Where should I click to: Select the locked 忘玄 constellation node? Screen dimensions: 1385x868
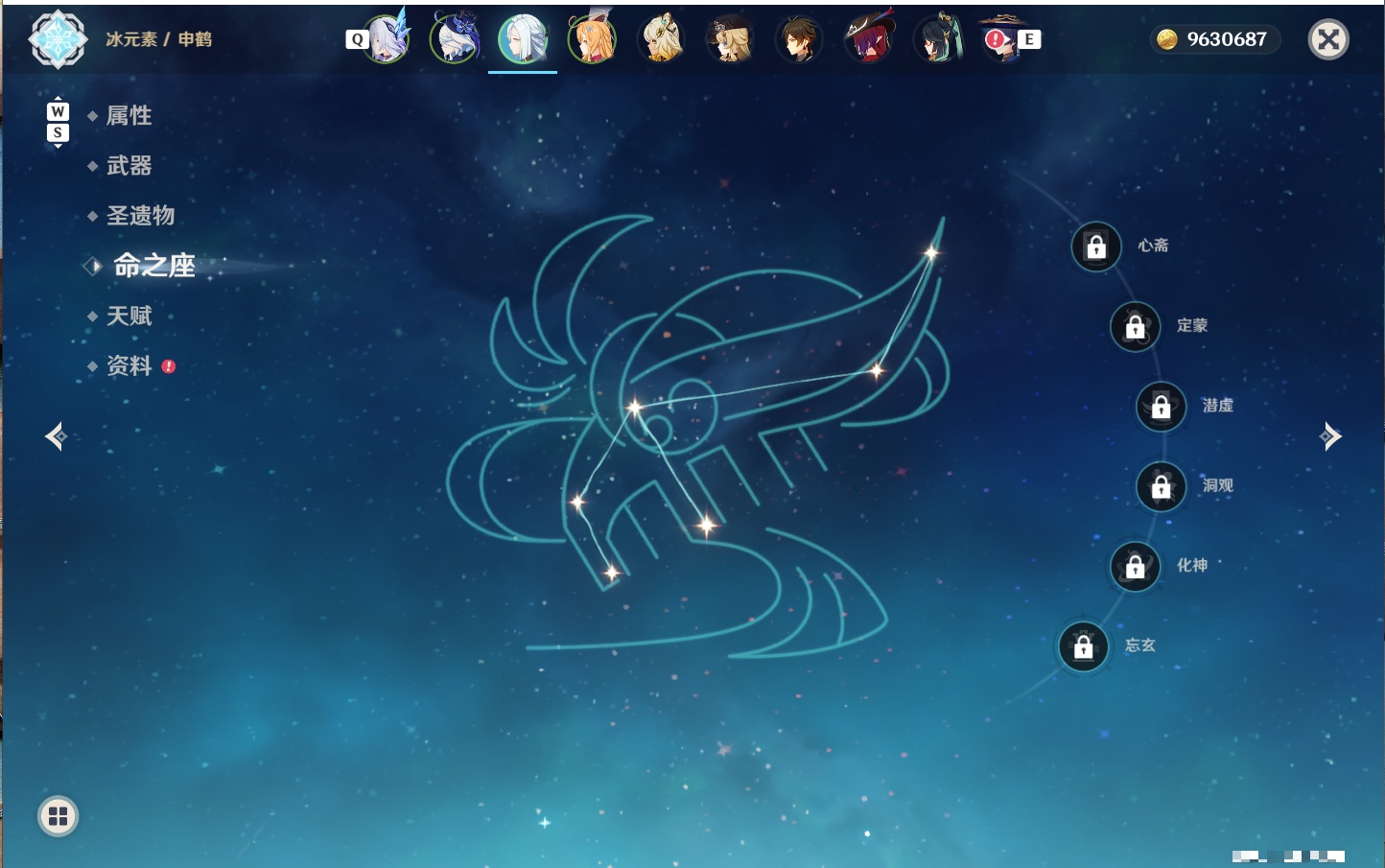(1084, 647)
